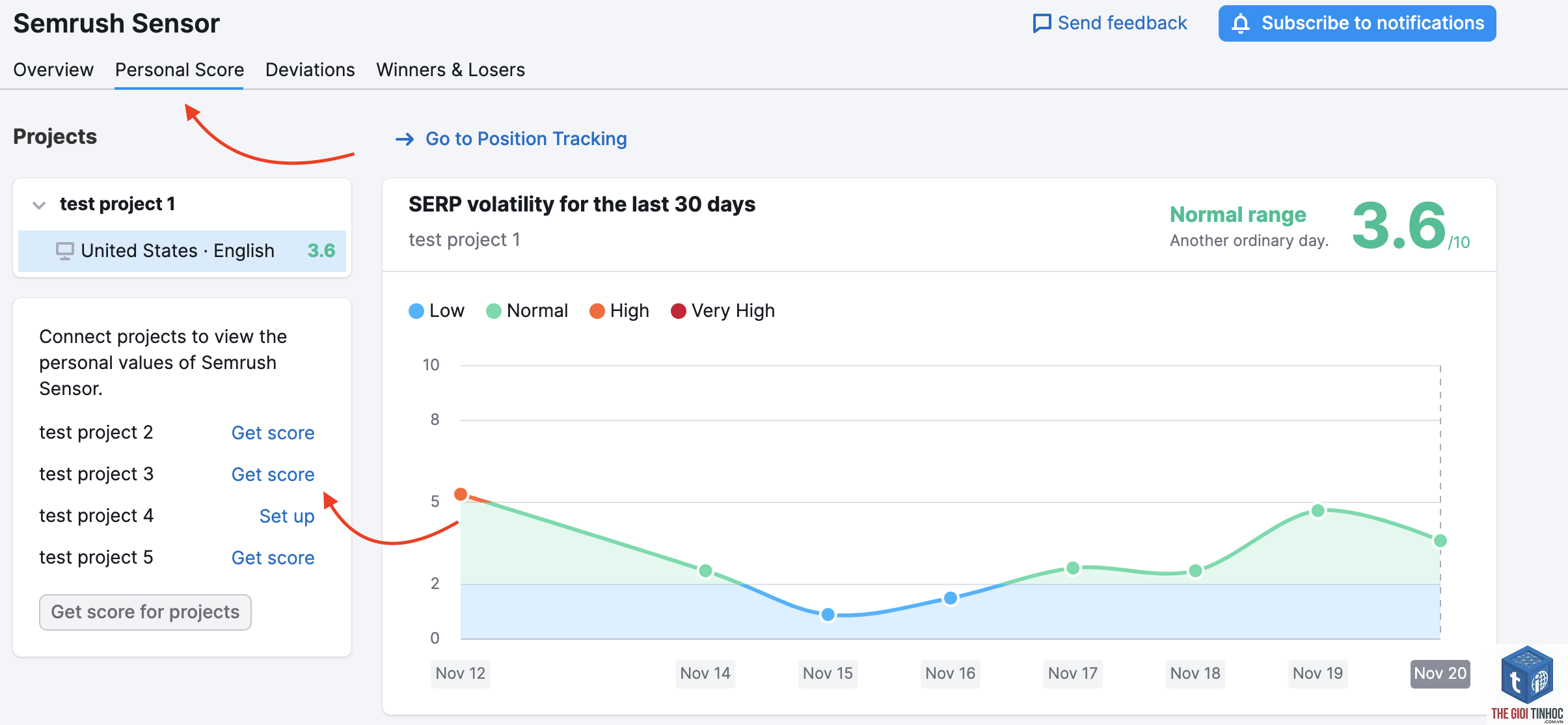Viewport: 1568px width, 725px height.
Task: Click the arrow icon beside Go to Position Tracking
Action: pos(405,139)
